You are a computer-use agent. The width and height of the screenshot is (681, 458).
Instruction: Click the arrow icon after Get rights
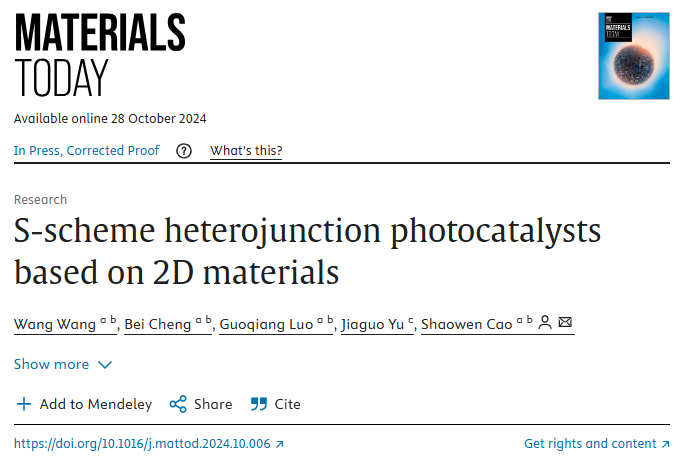coord(665,444)
